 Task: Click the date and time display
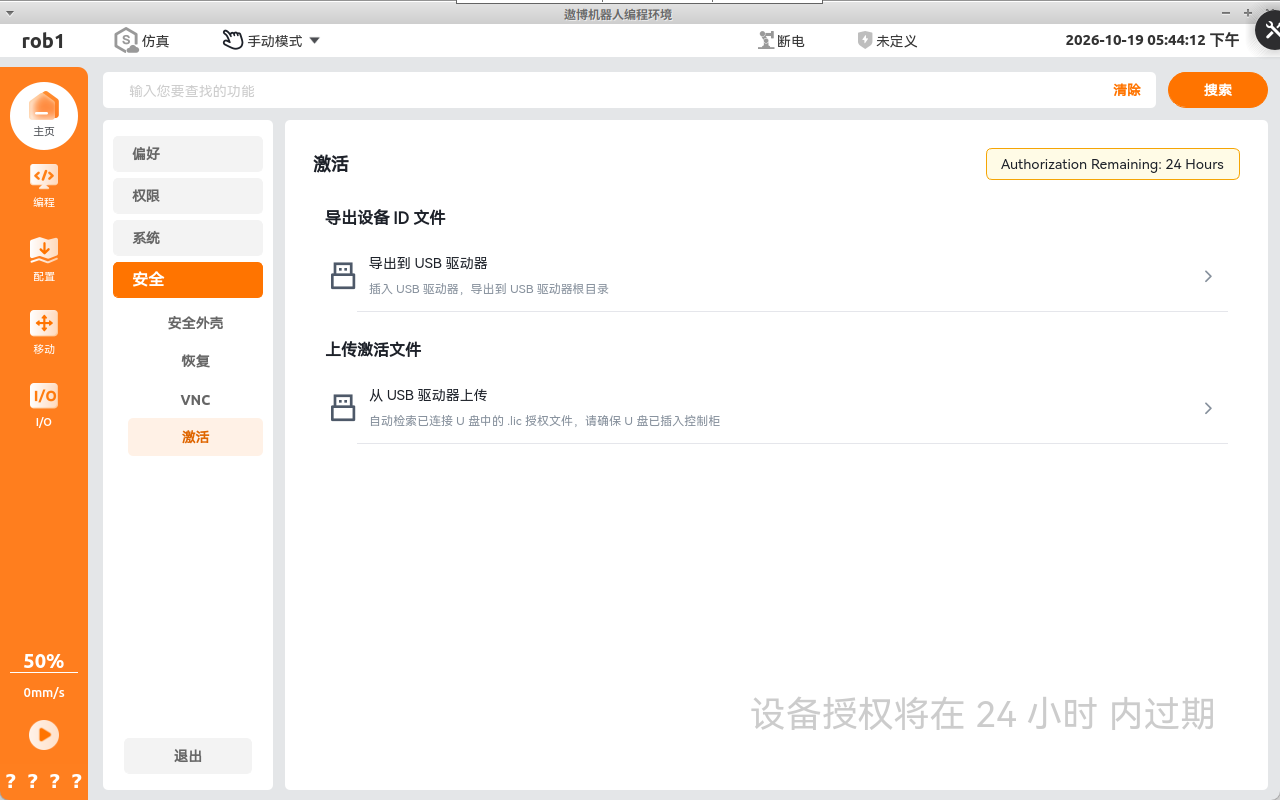coord(1152,41)
